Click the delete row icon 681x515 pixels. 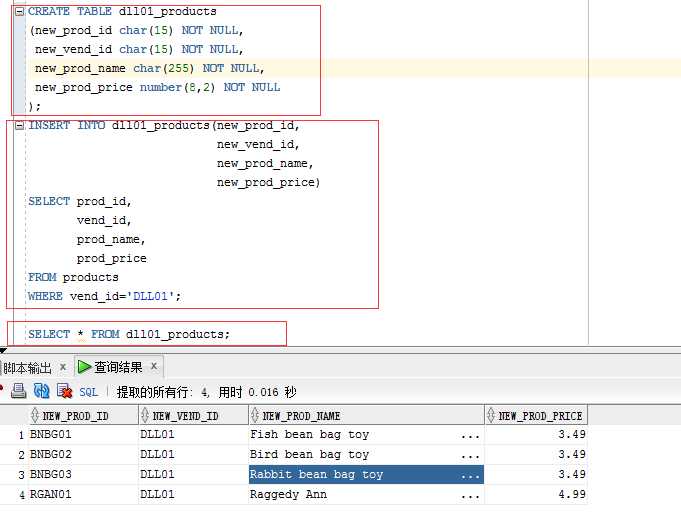point(65,391)
